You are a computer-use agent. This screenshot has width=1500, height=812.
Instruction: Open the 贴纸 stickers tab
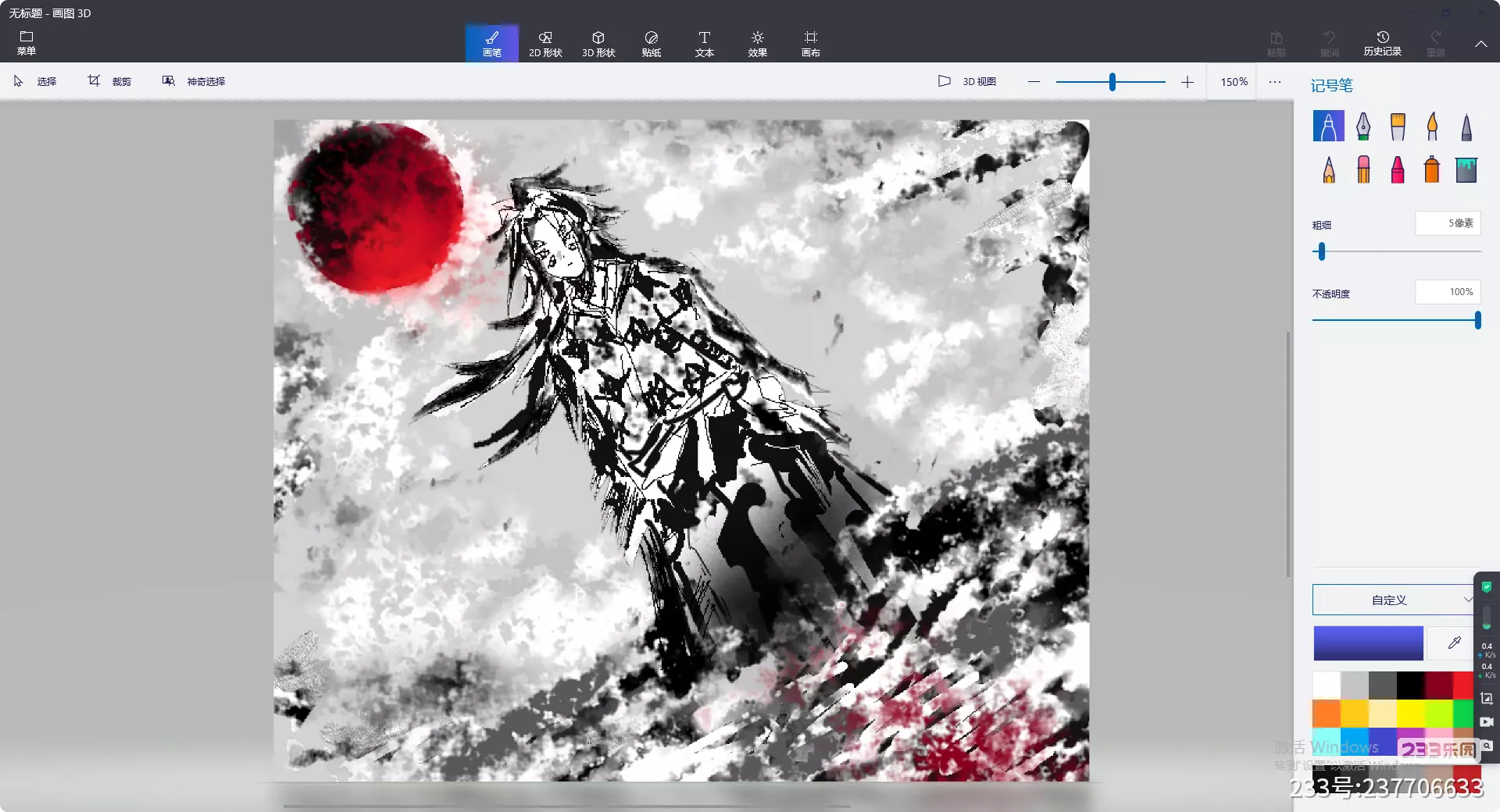click(x=652, y=44)
